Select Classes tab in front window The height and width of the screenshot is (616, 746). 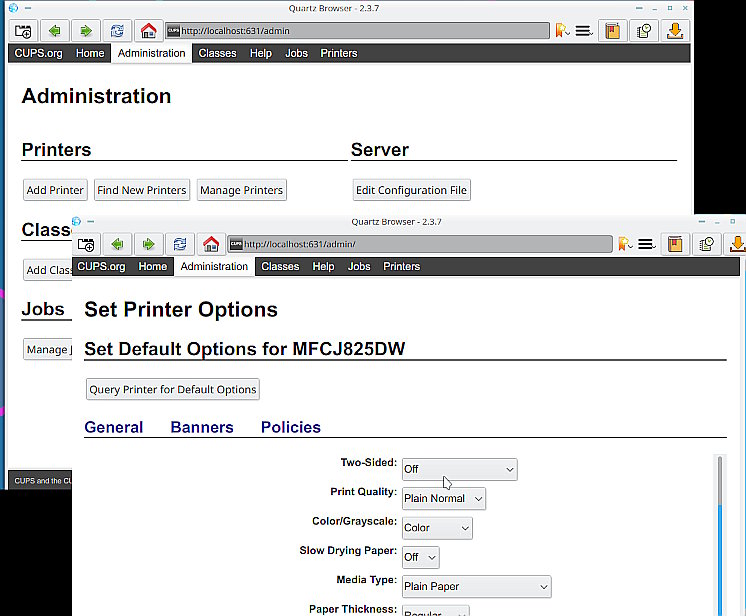[280, 266]
